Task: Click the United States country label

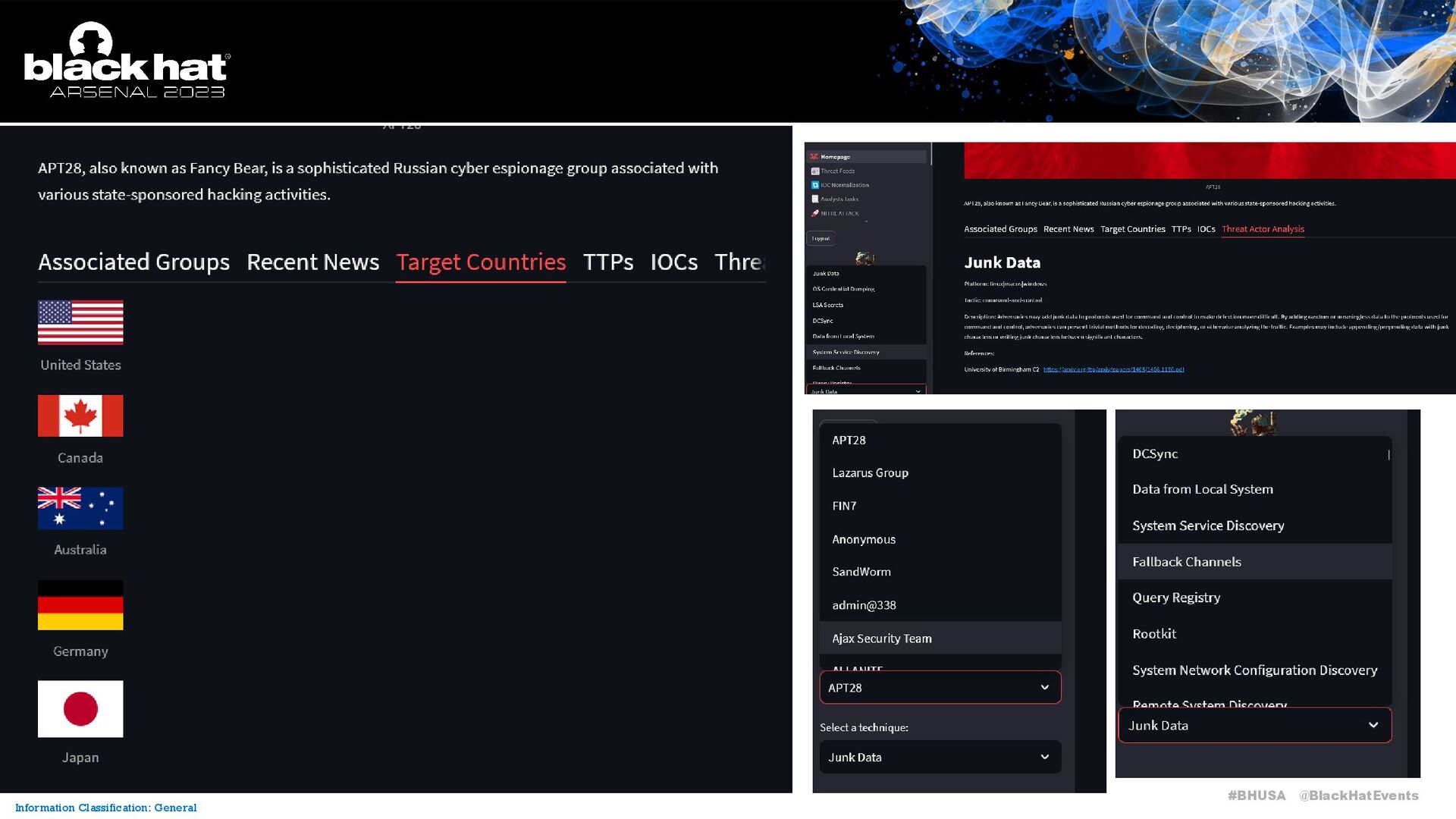Action: coord(80,365)
